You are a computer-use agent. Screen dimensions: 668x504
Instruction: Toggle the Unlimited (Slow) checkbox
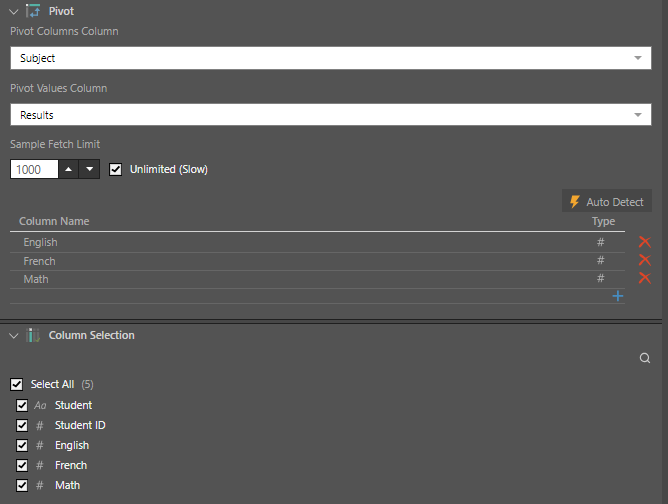click(115, 169)
